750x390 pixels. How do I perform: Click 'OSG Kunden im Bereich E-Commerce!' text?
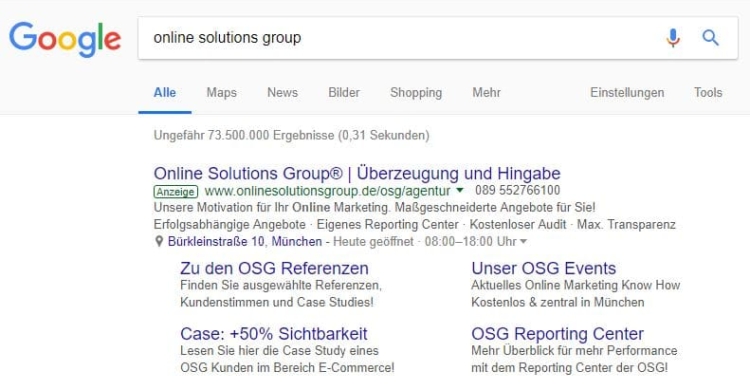(x=287, y=368)
